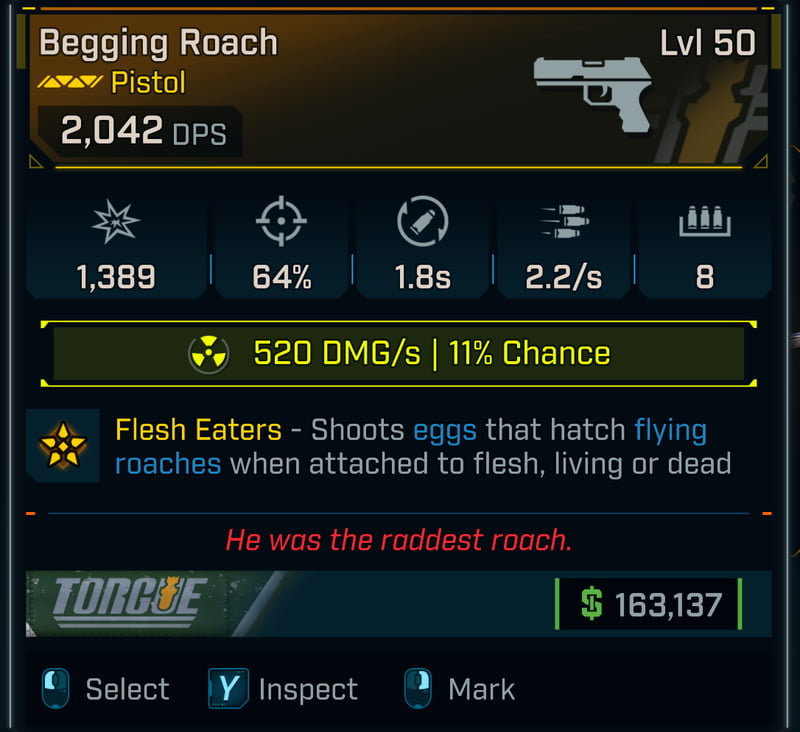Click the green dollar sign icon
The width and height of the screenshot is (800, 732).
591,603
